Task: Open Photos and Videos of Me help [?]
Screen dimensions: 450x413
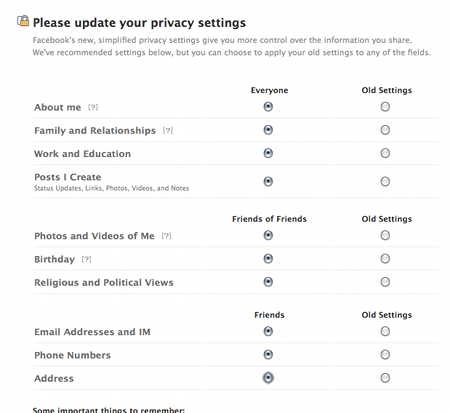Action: point(166,236)
